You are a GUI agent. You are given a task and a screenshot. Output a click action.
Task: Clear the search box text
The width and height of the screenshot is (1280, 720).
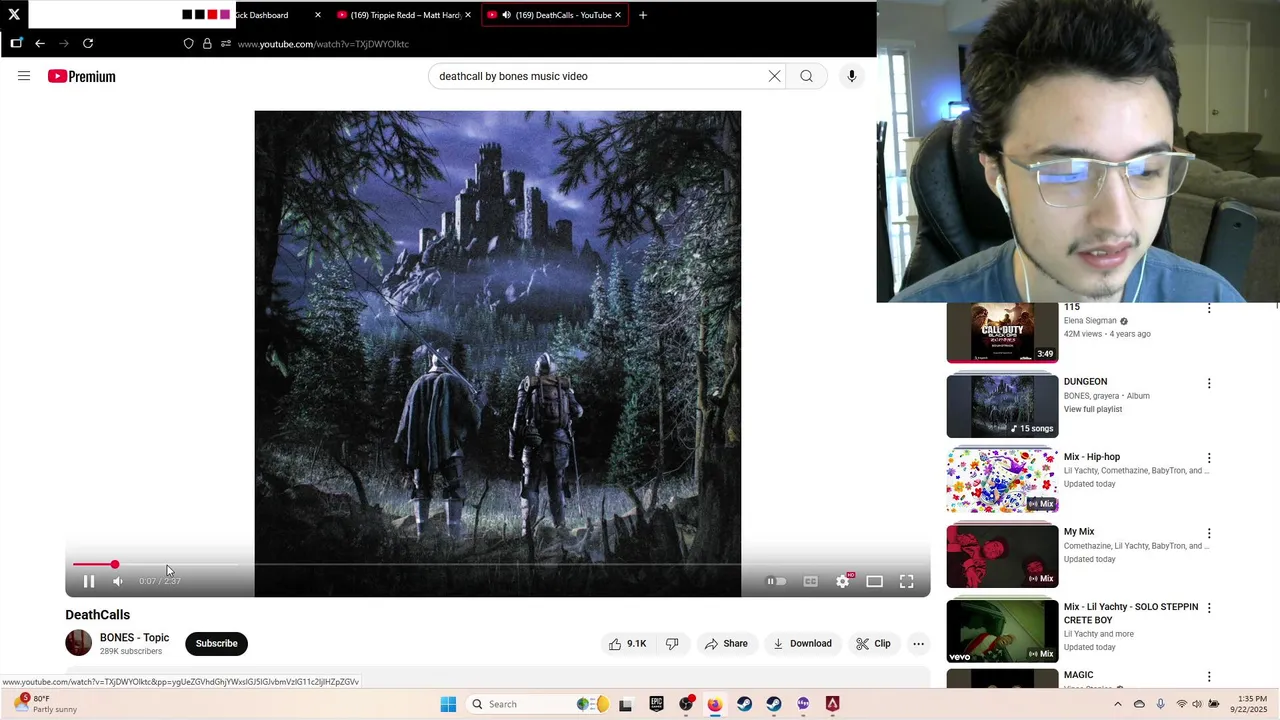coord(775,76)
